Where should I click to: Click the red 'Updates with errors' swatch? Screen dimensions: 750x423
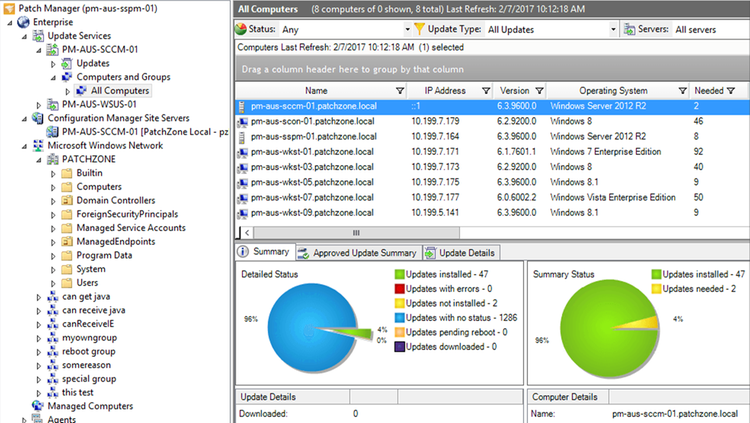point(399,289)
